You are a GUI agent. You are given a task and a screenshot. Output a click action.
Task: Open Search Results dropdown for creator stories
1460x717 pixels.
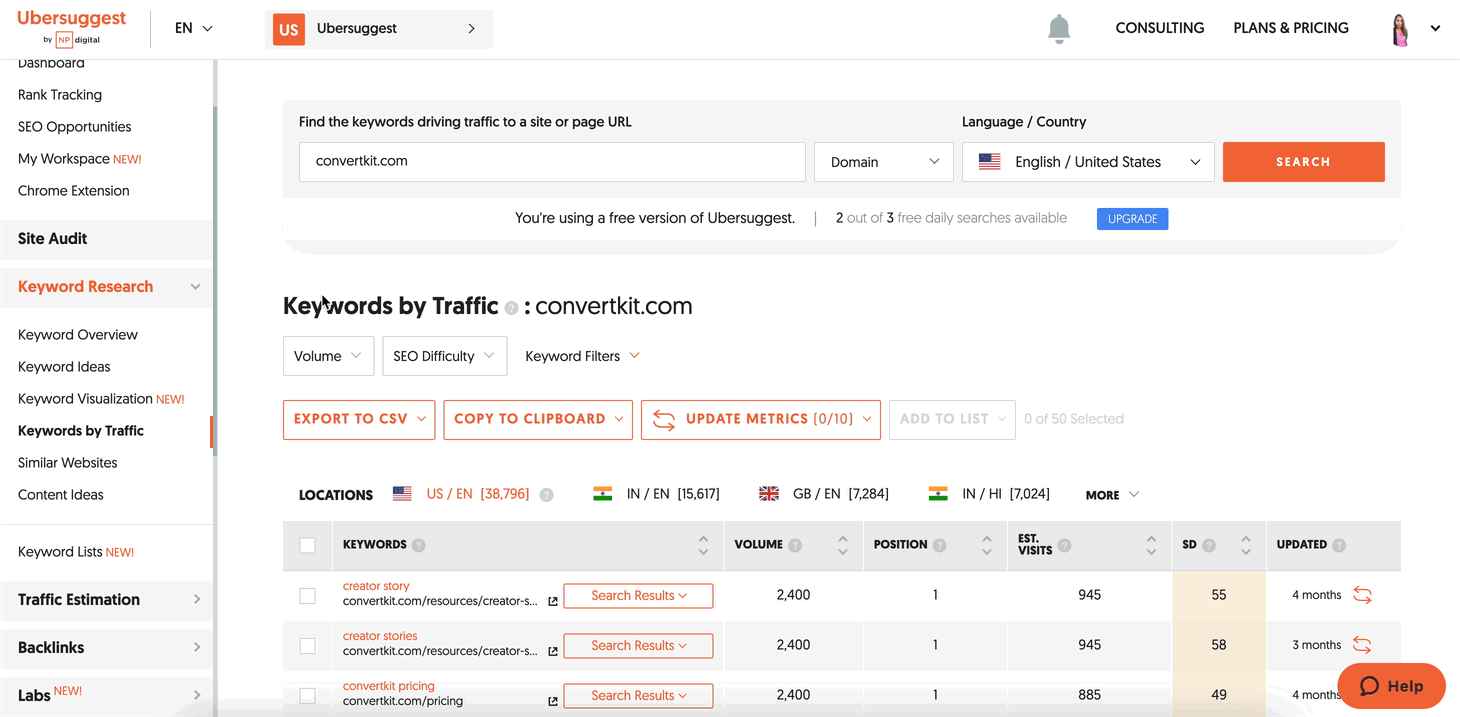tap(639, 646)
